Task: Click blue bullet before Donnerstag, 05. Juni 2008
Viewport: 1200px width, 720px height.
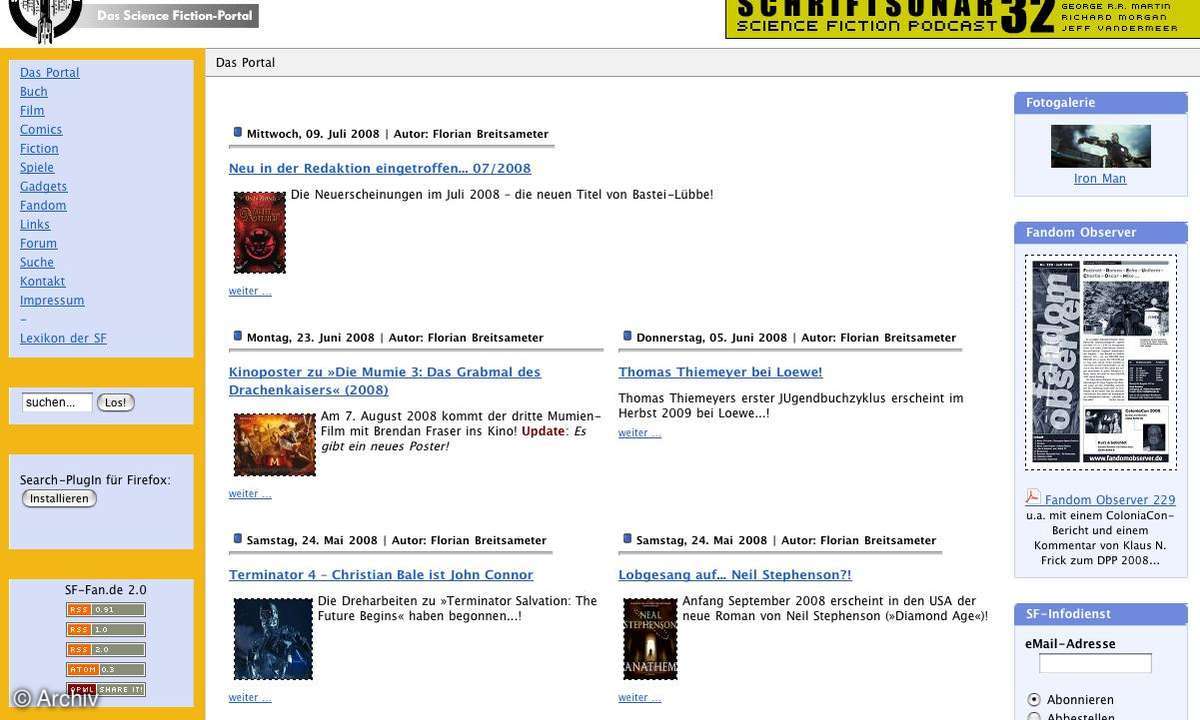Action: point(627,336)
